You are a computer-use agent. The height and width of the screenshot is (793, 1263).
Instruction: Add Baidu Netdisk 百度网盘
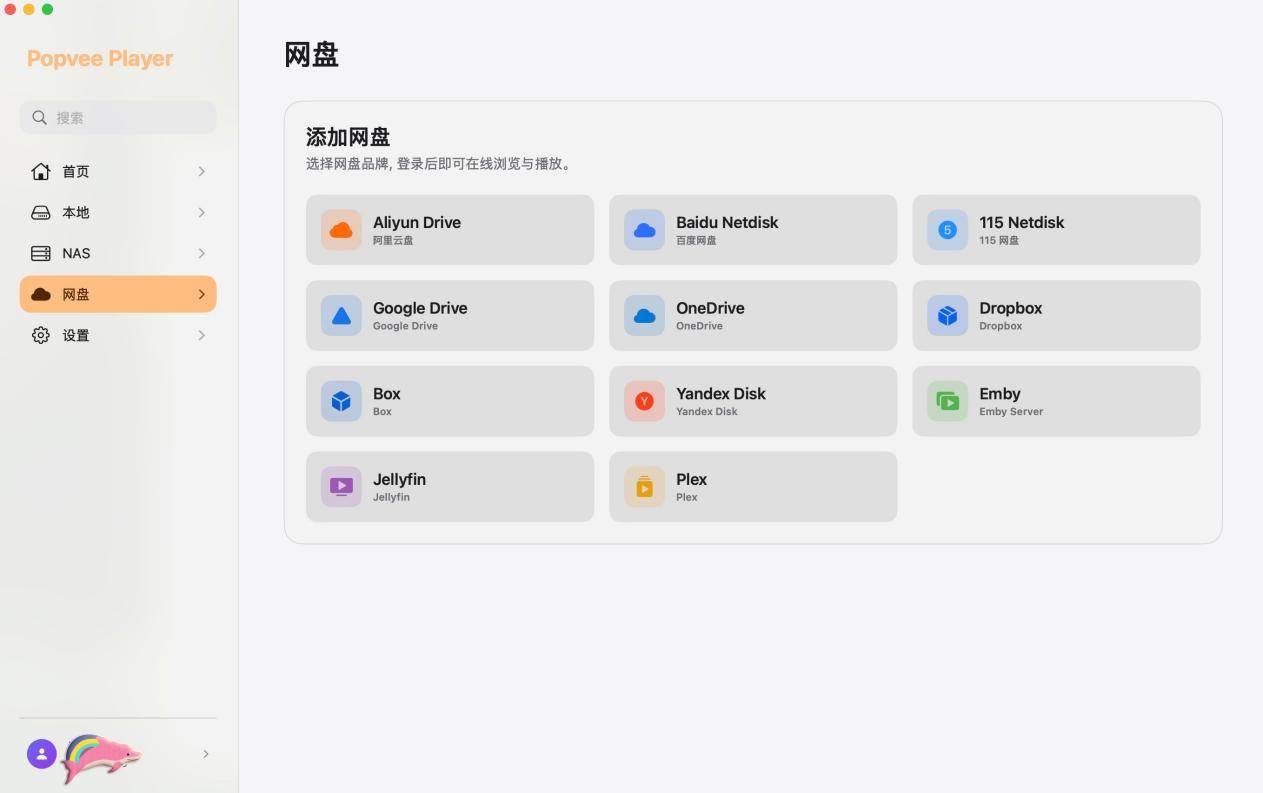(x=753, y=230)
